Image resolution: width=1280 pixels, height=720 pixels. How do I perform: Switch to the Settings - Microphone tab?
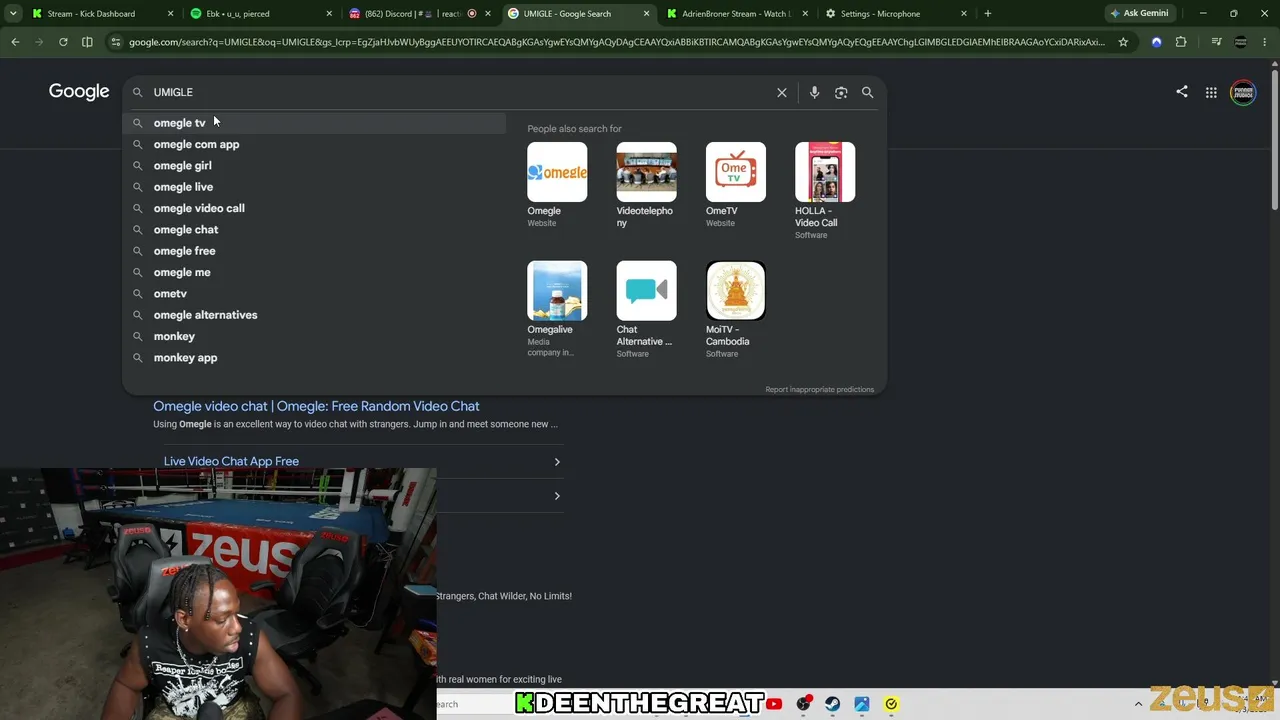click(x=894, y=14)
